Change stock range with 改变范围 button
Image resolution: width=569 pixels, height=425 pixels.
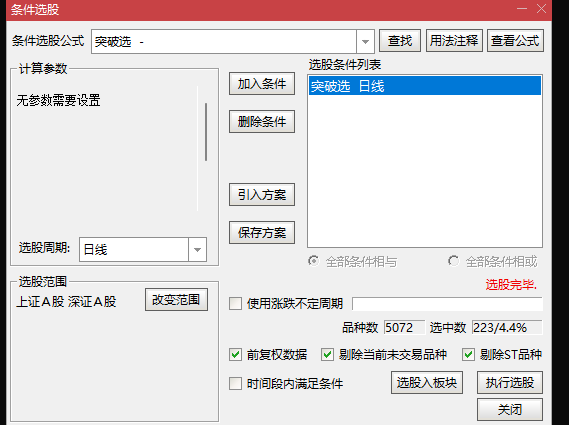pyautogui.click(x=176, y=300)
